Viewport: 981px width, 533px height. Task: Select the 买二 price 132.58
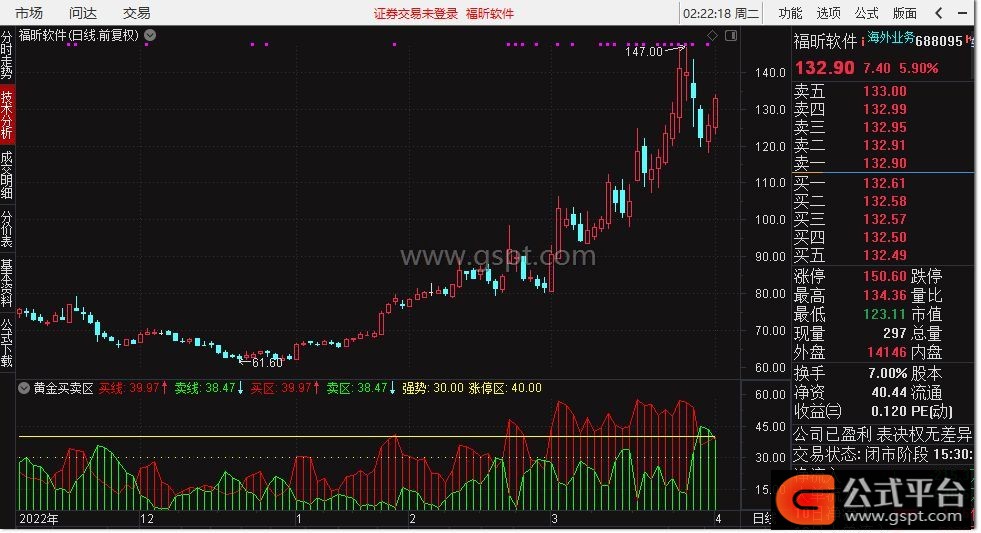point(885,201)
